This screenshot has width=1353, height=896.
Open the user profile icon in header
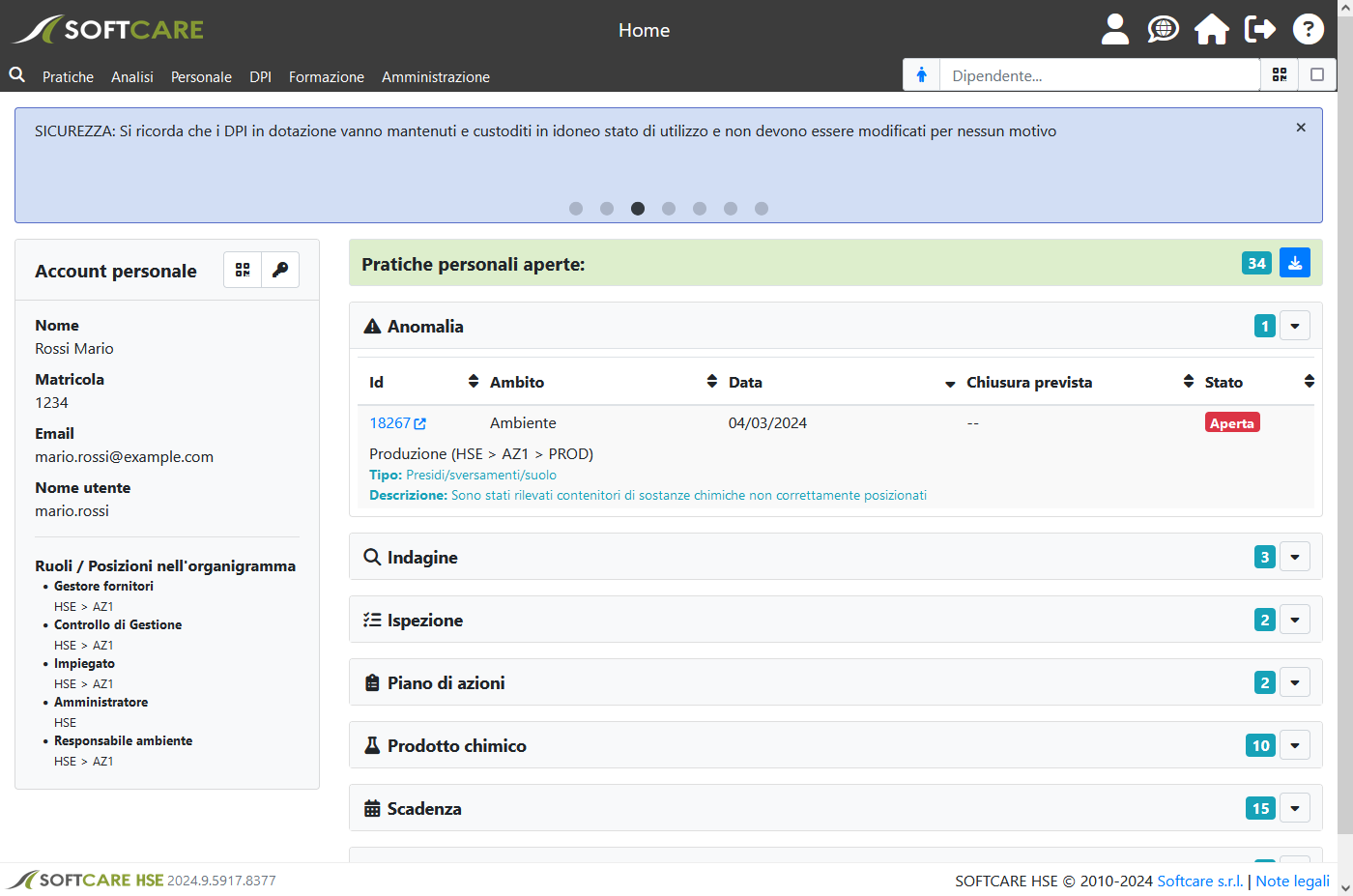1114,29
